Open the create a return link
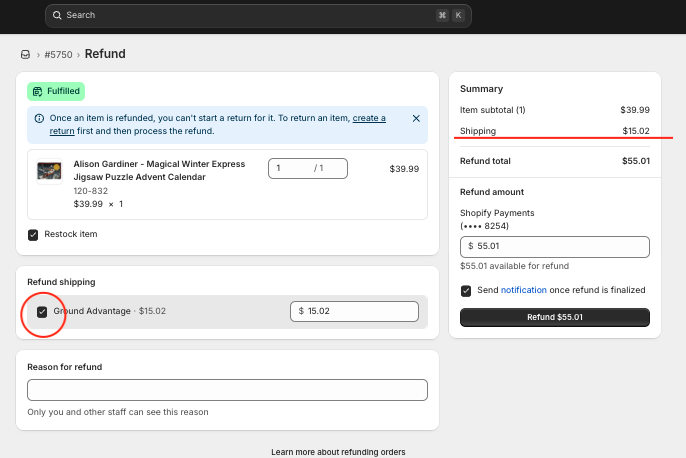The image size is (686, 458). [x=217, y=124]
